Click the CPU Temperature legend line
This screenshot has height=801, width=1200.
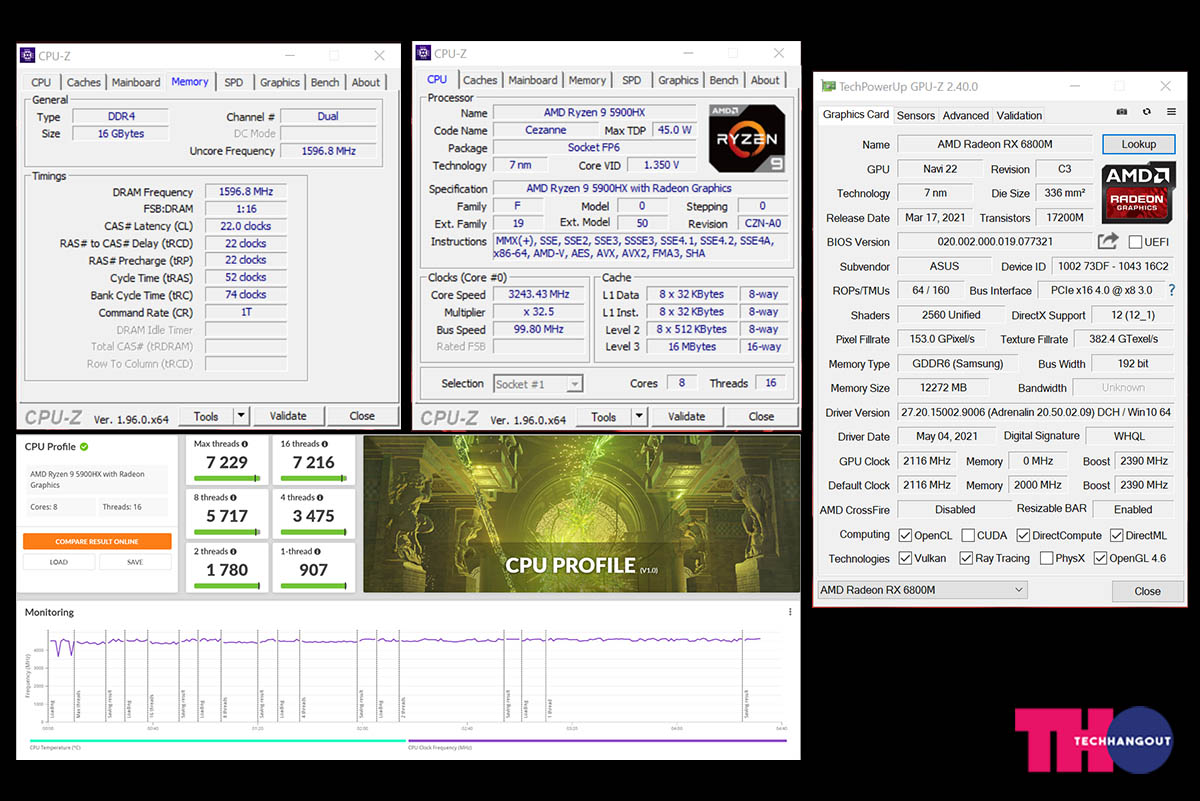point(217,740)
